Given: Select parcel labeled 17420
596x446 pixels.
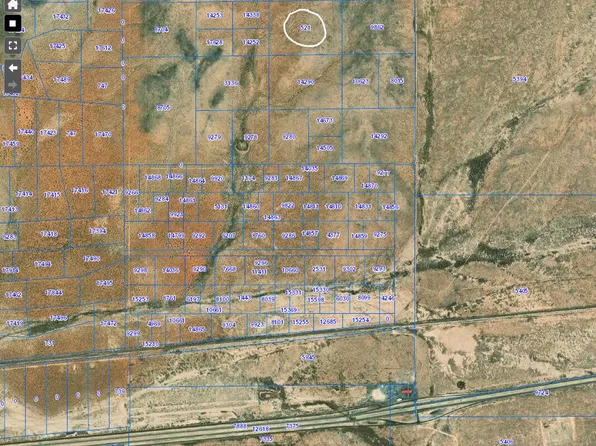Looking at the screenshot, I should [x=106, y=11].
